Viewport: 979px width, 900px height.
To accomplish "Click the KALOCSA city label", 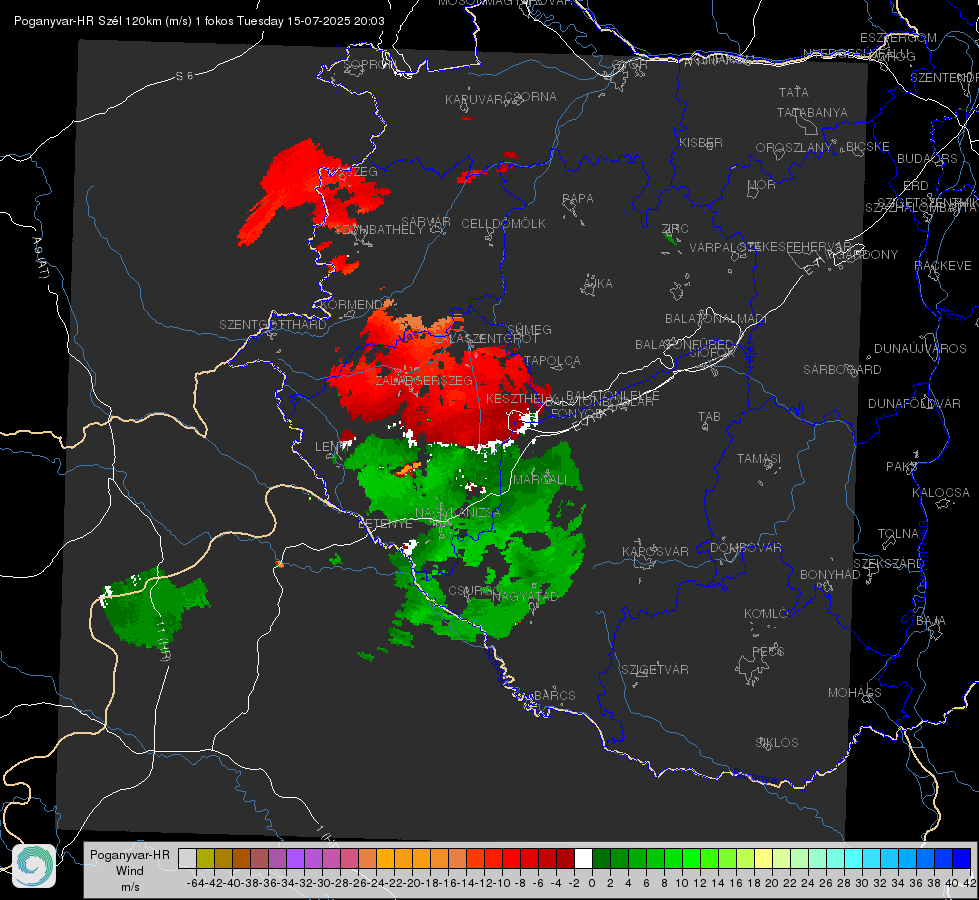I will 941,493.
